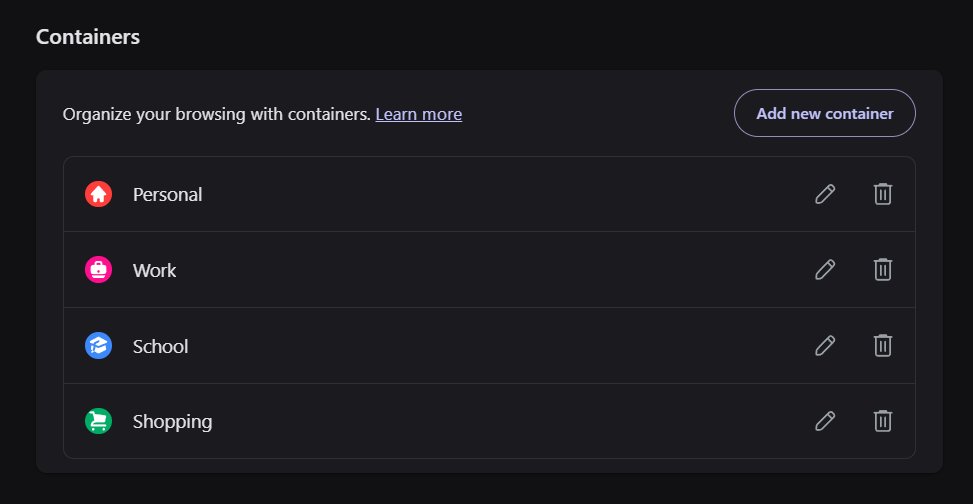Open the Learn more link

tap(419, 115)
